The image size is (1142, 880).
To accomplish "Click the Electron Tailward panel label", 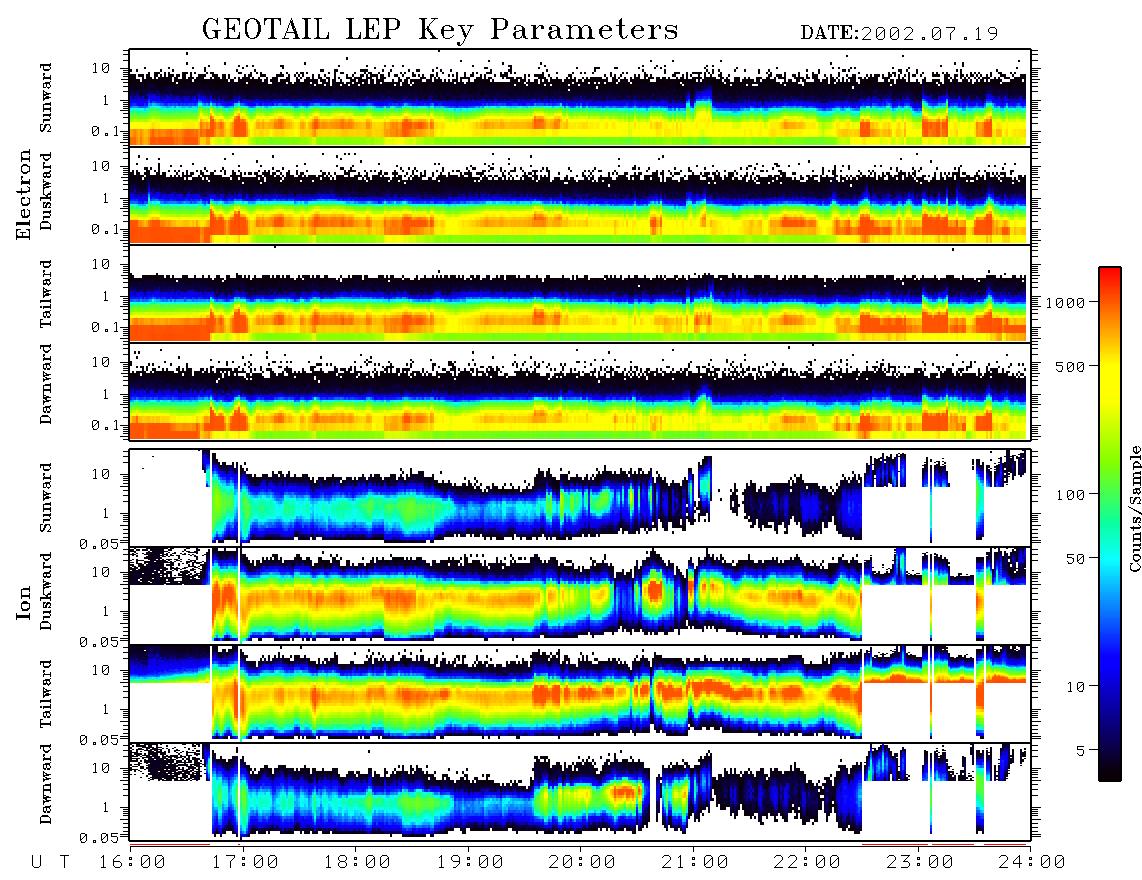I will (x=45, y=294).
